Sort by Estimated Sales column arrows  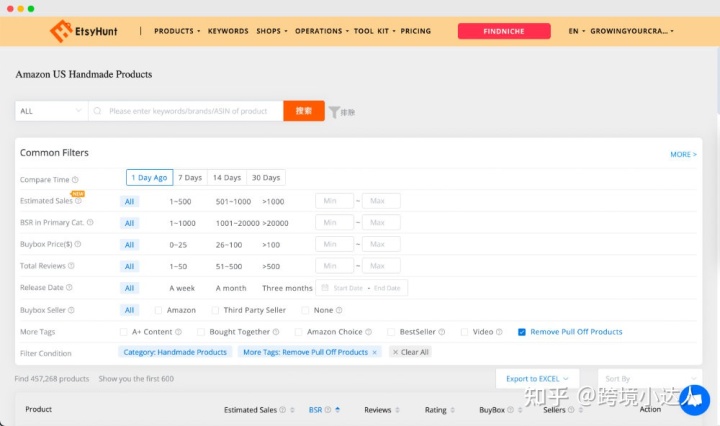(x=292, y=410)
